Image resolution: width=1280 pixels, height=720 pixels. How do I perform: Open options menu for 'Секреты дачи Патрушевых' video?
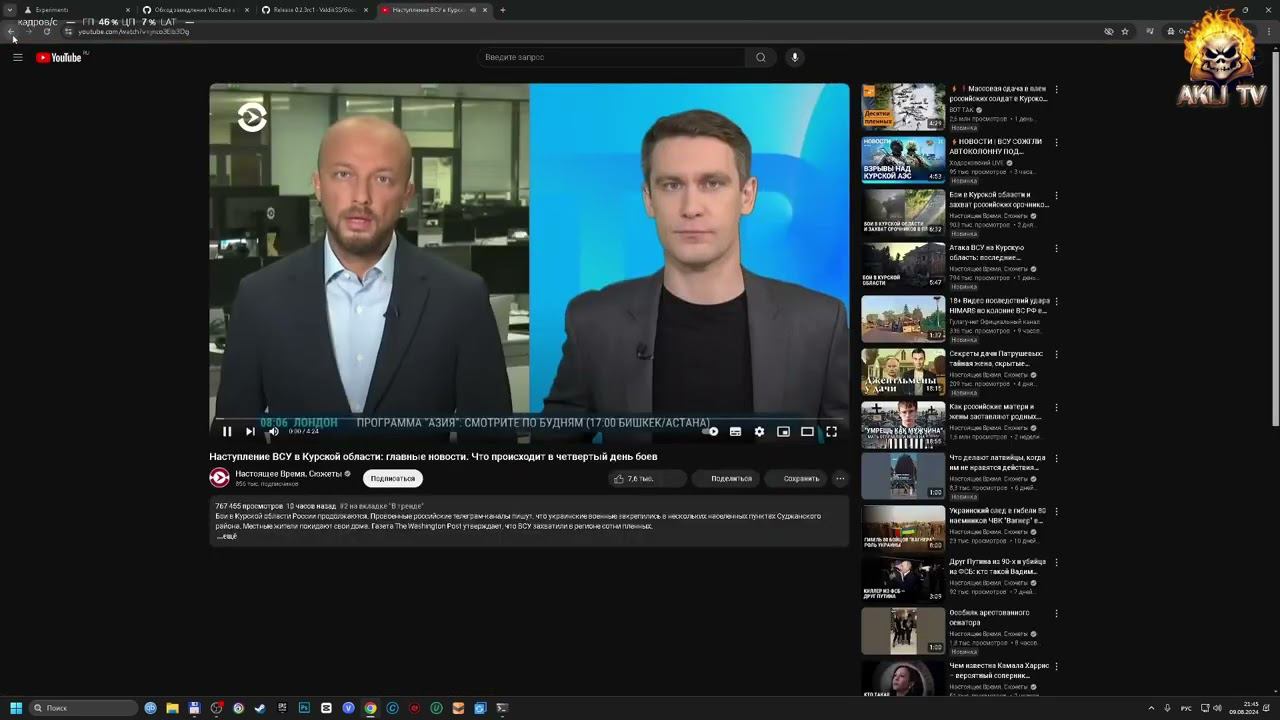[1056, 354]
